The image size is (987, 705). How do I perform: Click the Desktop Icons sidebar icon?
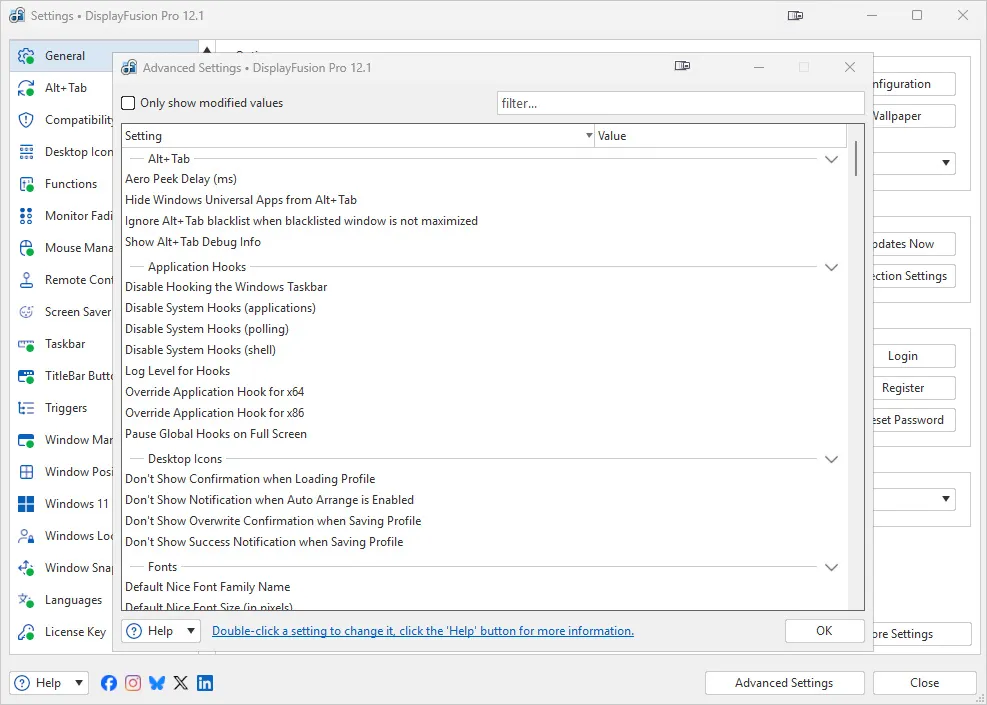pos(26,152)
